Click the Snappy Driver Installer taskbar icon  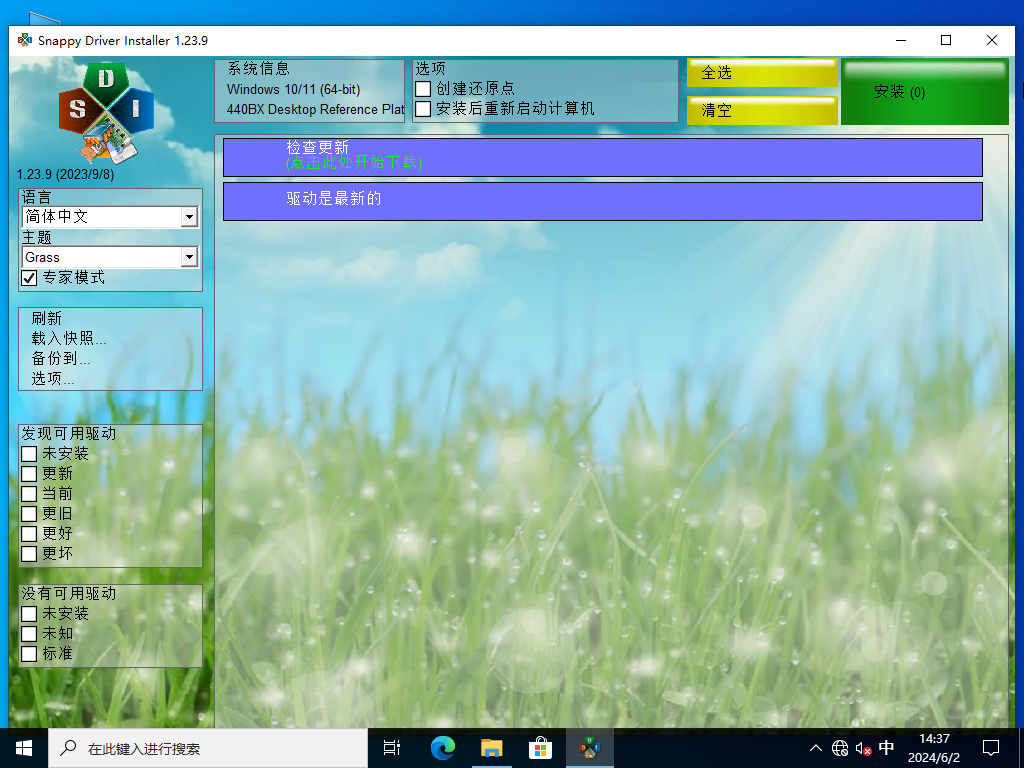pyautogui.click(x=589, y=747)
